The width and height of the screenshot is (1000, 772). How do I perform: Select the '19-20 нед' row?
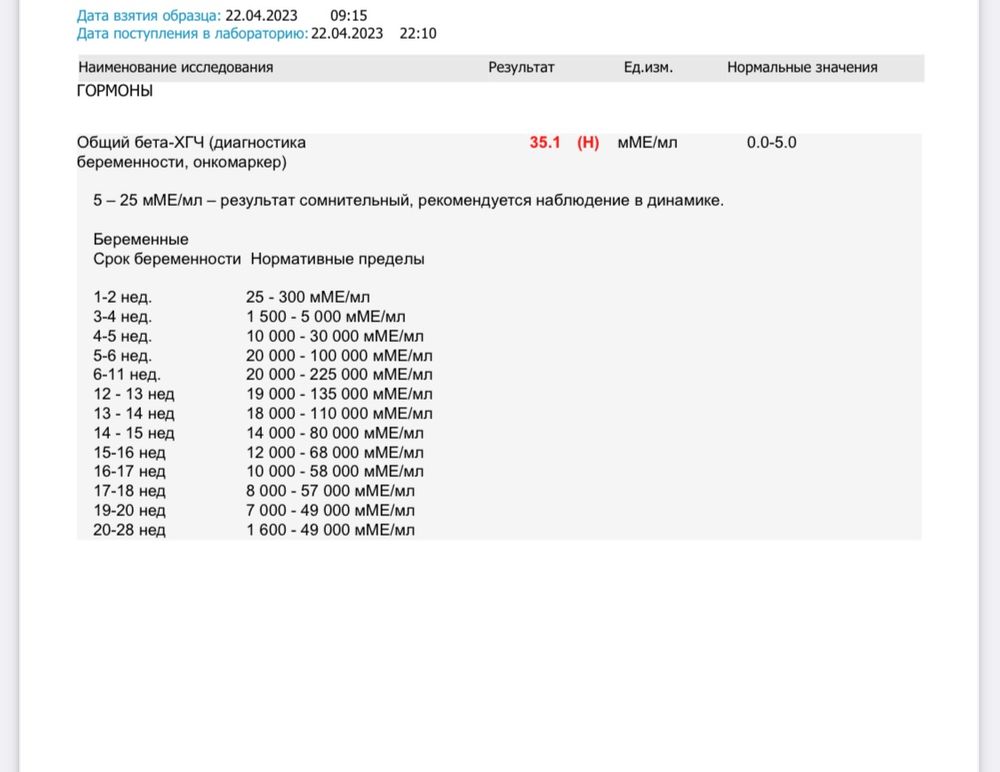pyautogui.click(x=254, y=510)
